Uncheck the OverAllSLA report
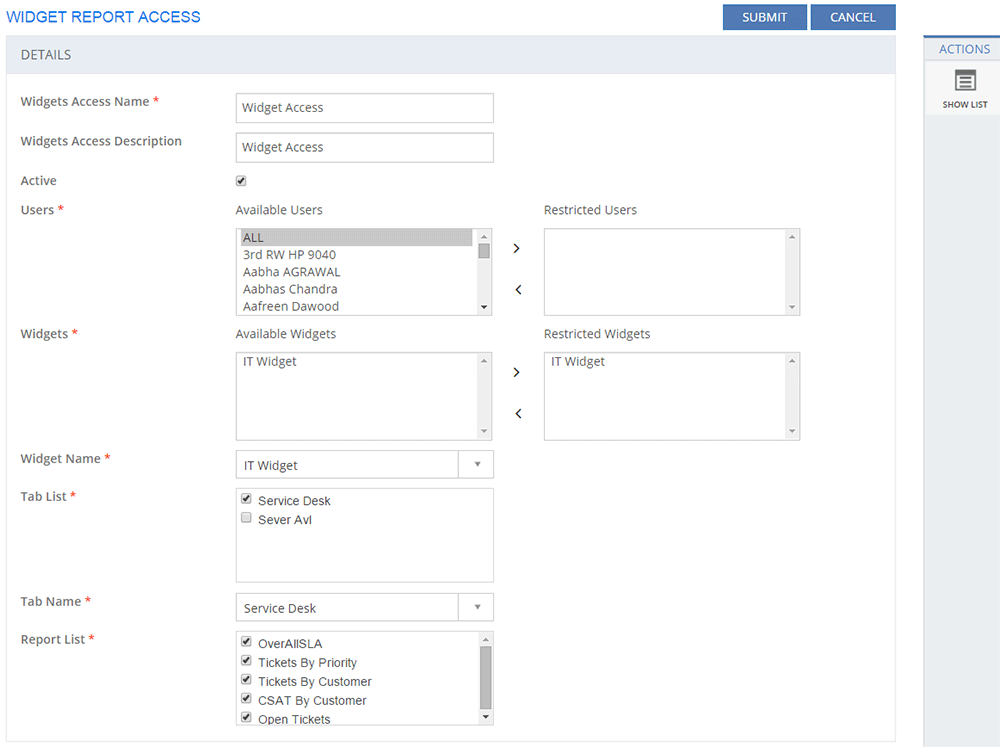 246,642
